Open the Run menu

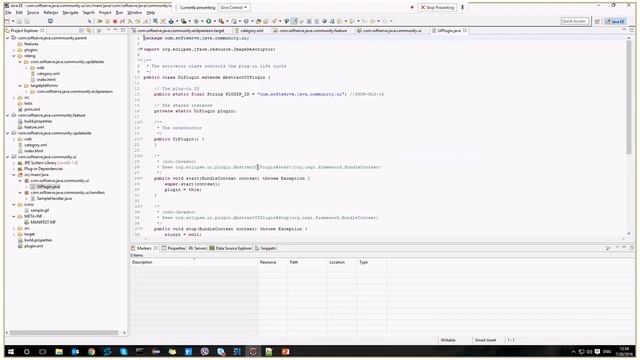[x=119, y=13]
